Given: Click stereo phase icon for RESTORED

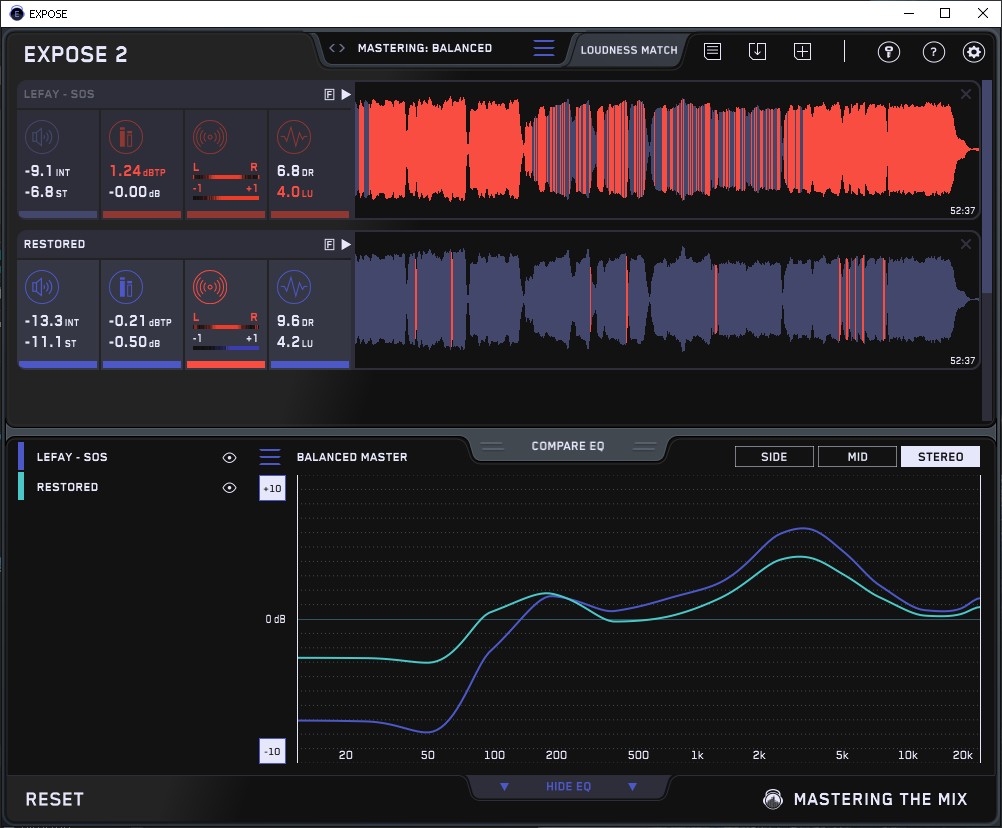Looking at the screenshot, I should (210, 287).
